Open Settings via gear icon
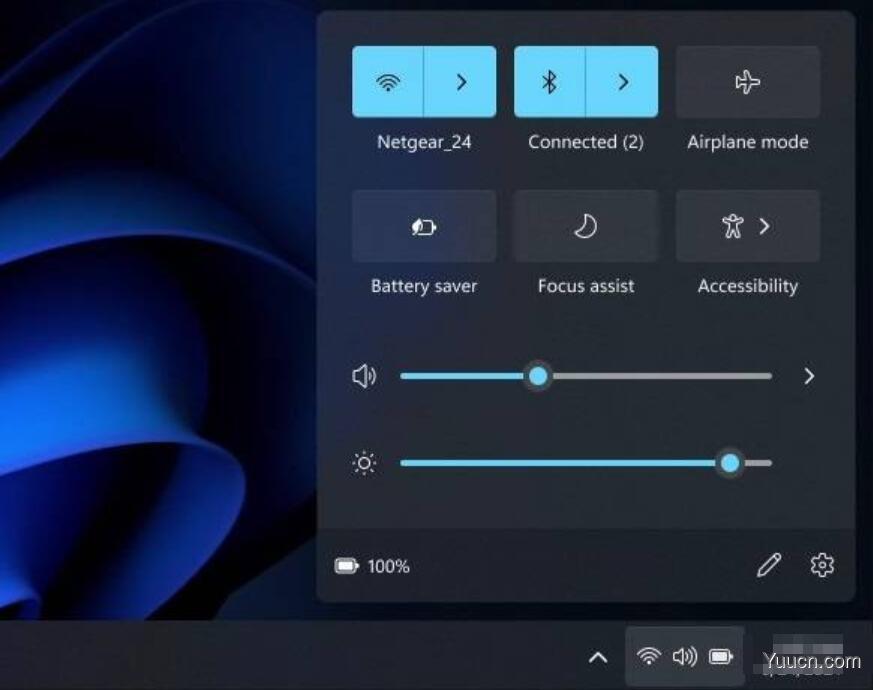 [x=822, y=565]
